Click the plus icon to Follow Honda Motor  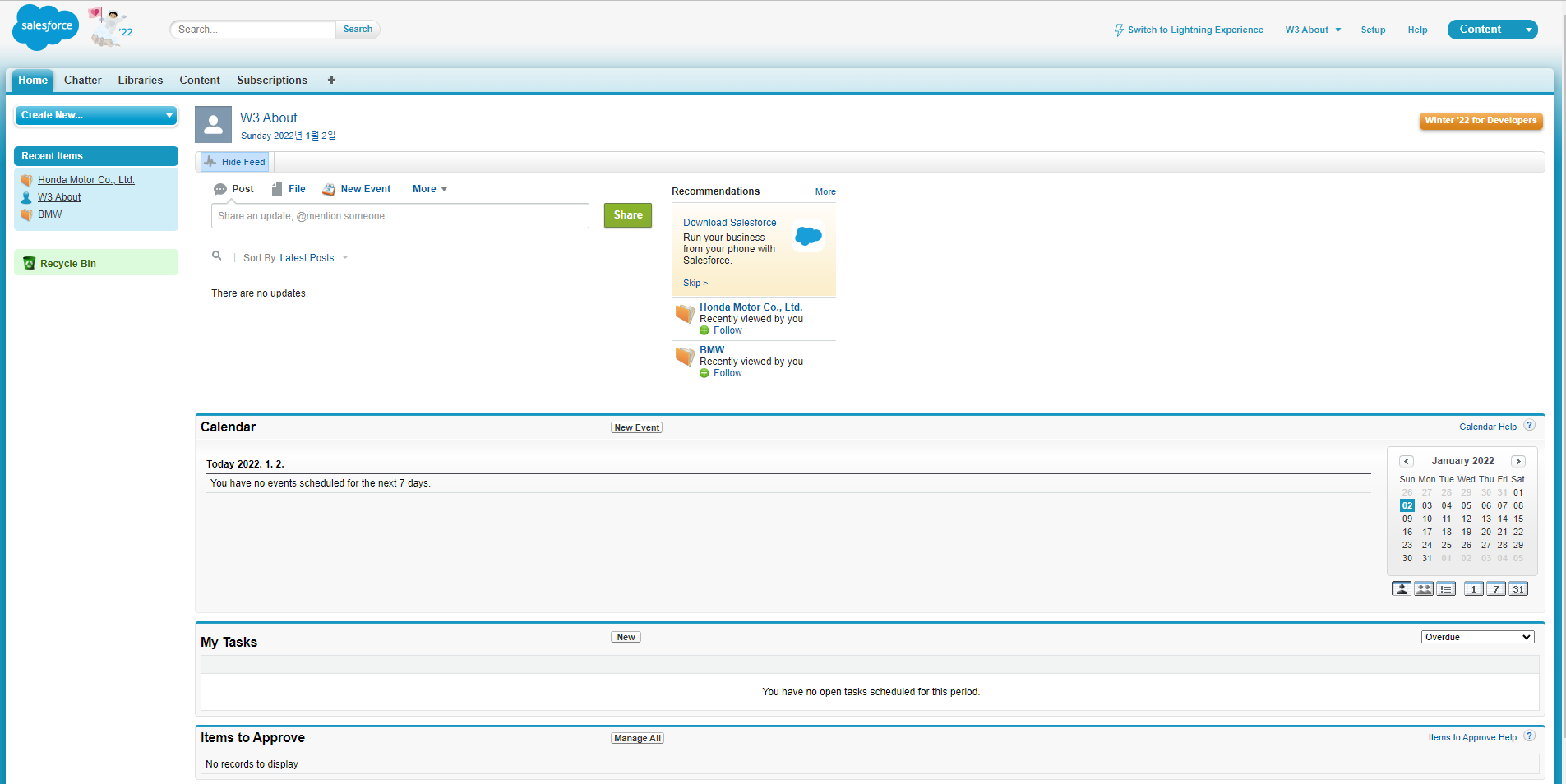click(704, 330)
